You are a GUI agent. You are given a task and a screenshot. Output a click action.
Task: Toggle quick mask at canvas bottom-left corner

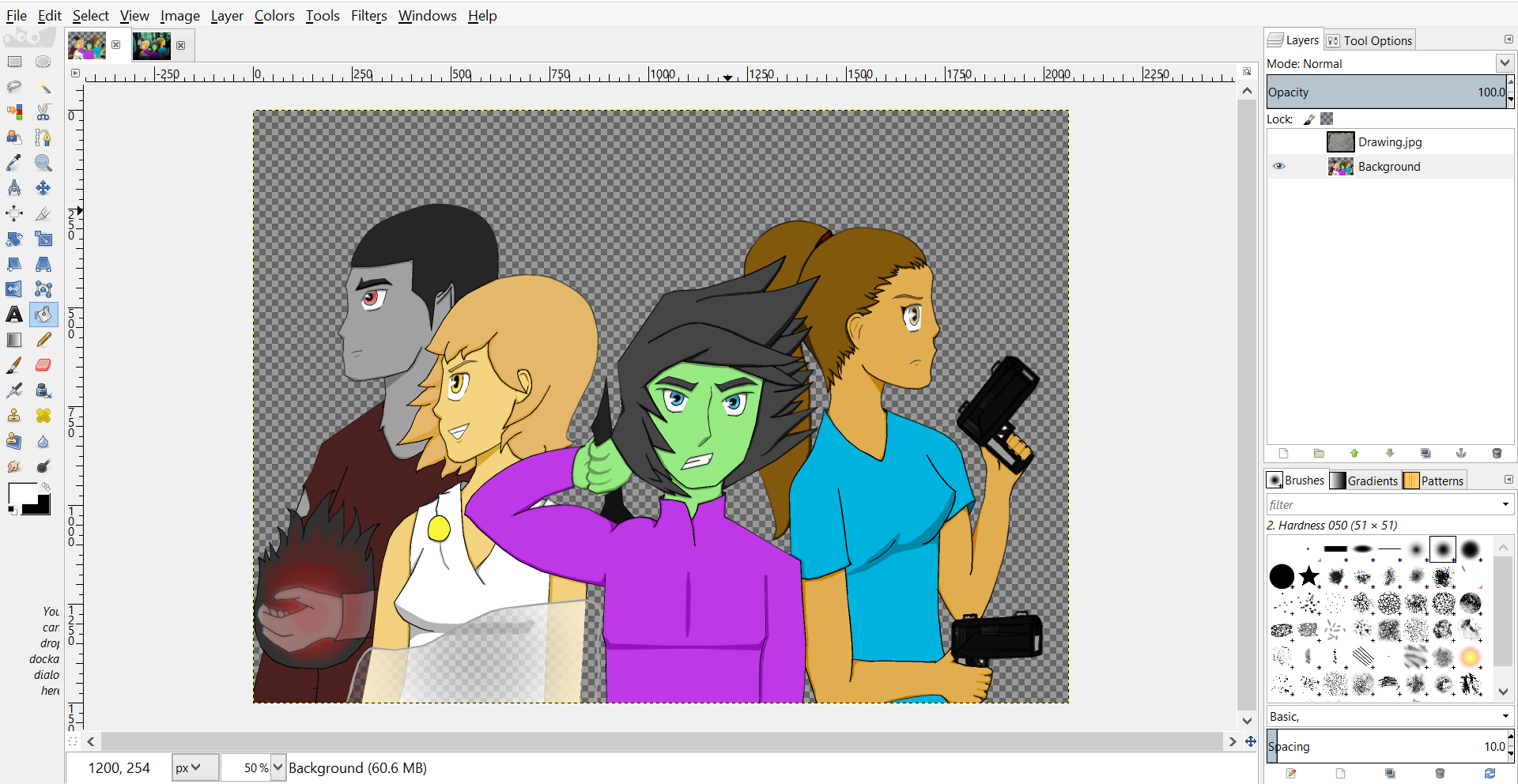tap(73, 741)
